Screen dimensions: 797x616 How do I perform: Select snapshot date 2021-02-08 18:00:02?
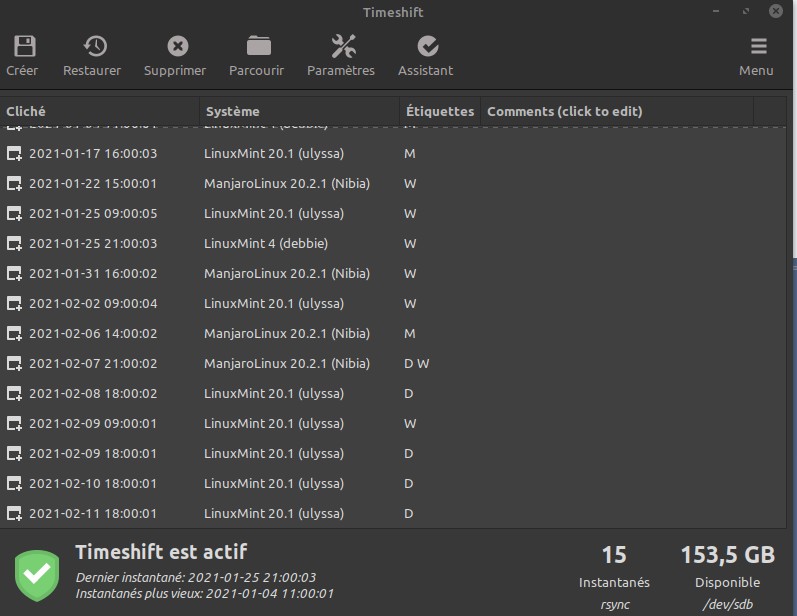coord(93,393)
